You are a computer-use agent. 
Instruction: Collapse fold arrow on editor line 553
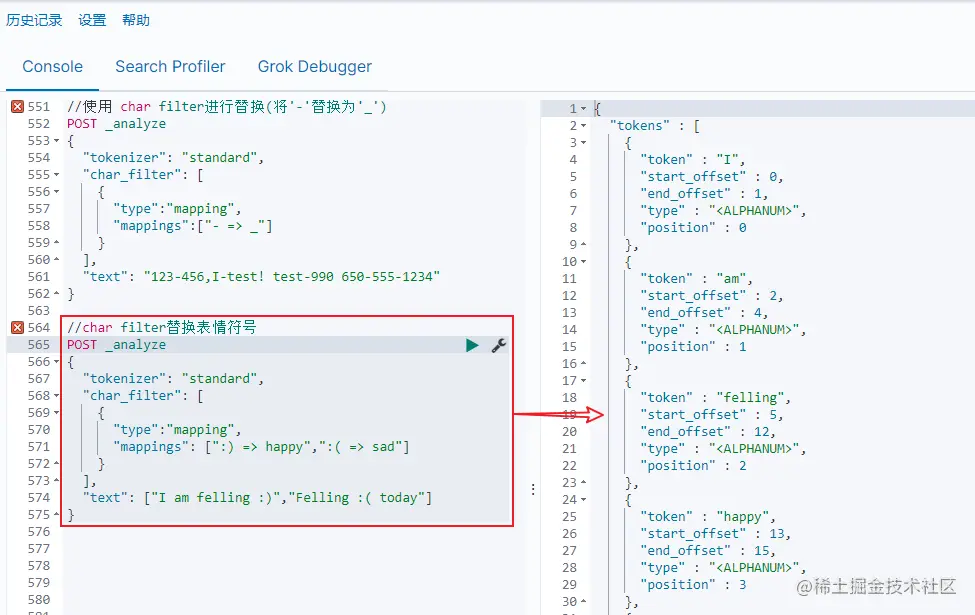[x=57, y=141]
